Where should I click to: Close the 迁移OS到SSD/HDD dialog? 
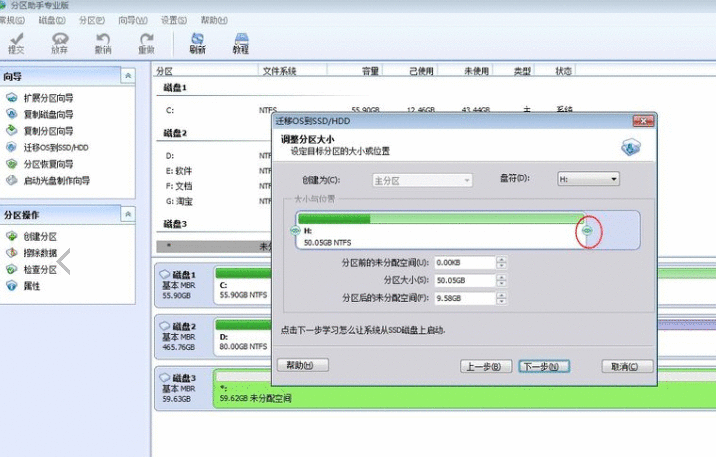pos(643,121)
